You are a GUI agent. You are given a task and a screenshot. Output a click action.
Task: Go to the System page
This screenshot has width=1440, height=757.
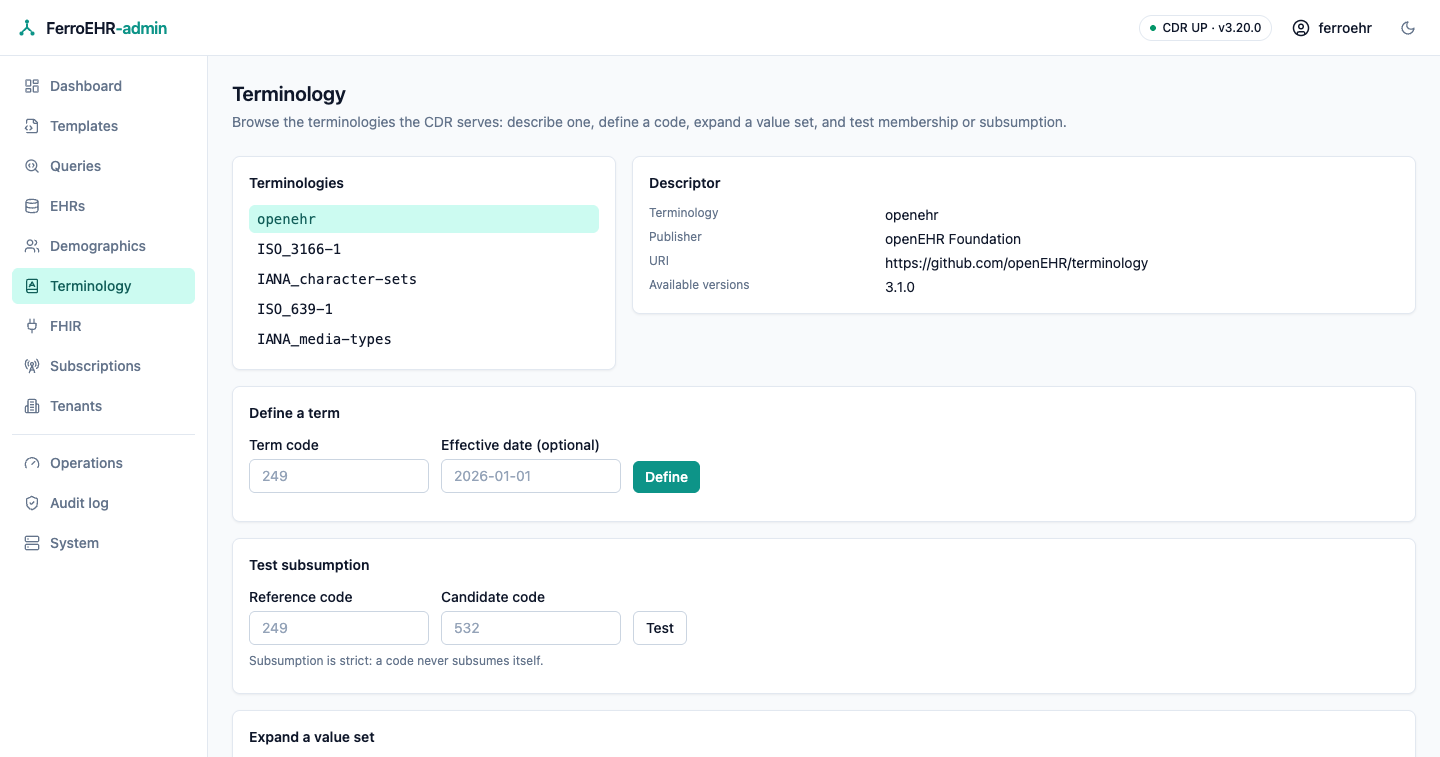(x=103, y=543)
